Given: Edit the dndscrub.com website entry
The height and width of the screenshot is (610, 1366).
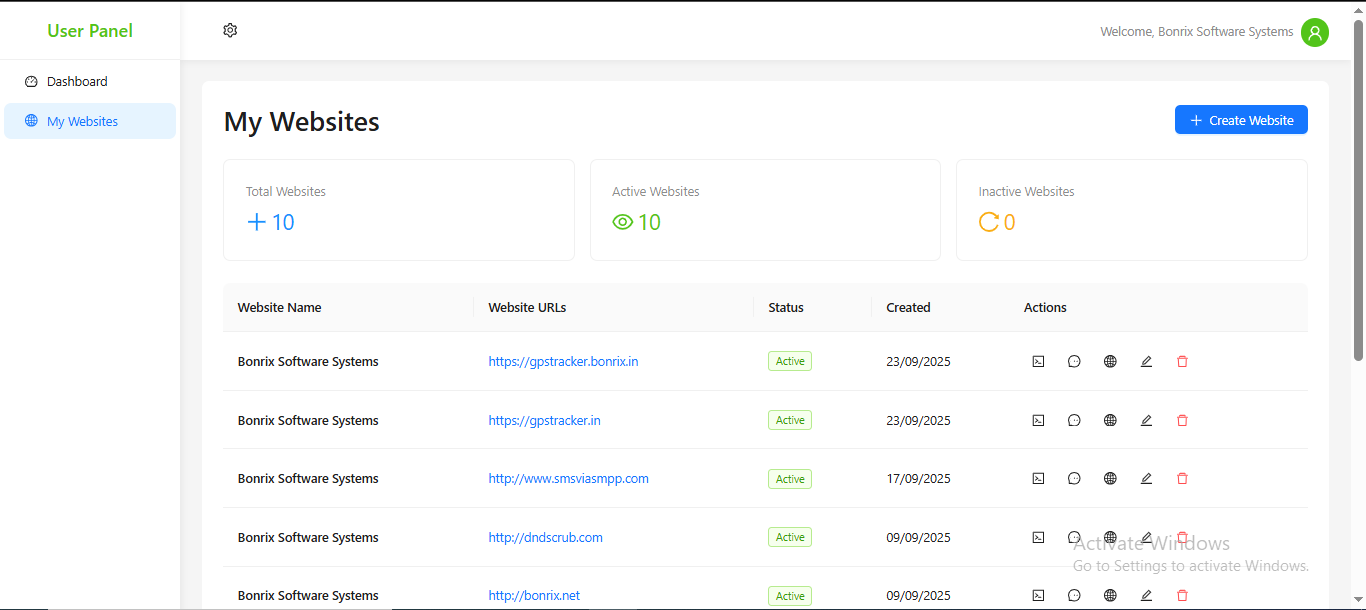Looking at the screenshot, I should [x=1146, y=537].
